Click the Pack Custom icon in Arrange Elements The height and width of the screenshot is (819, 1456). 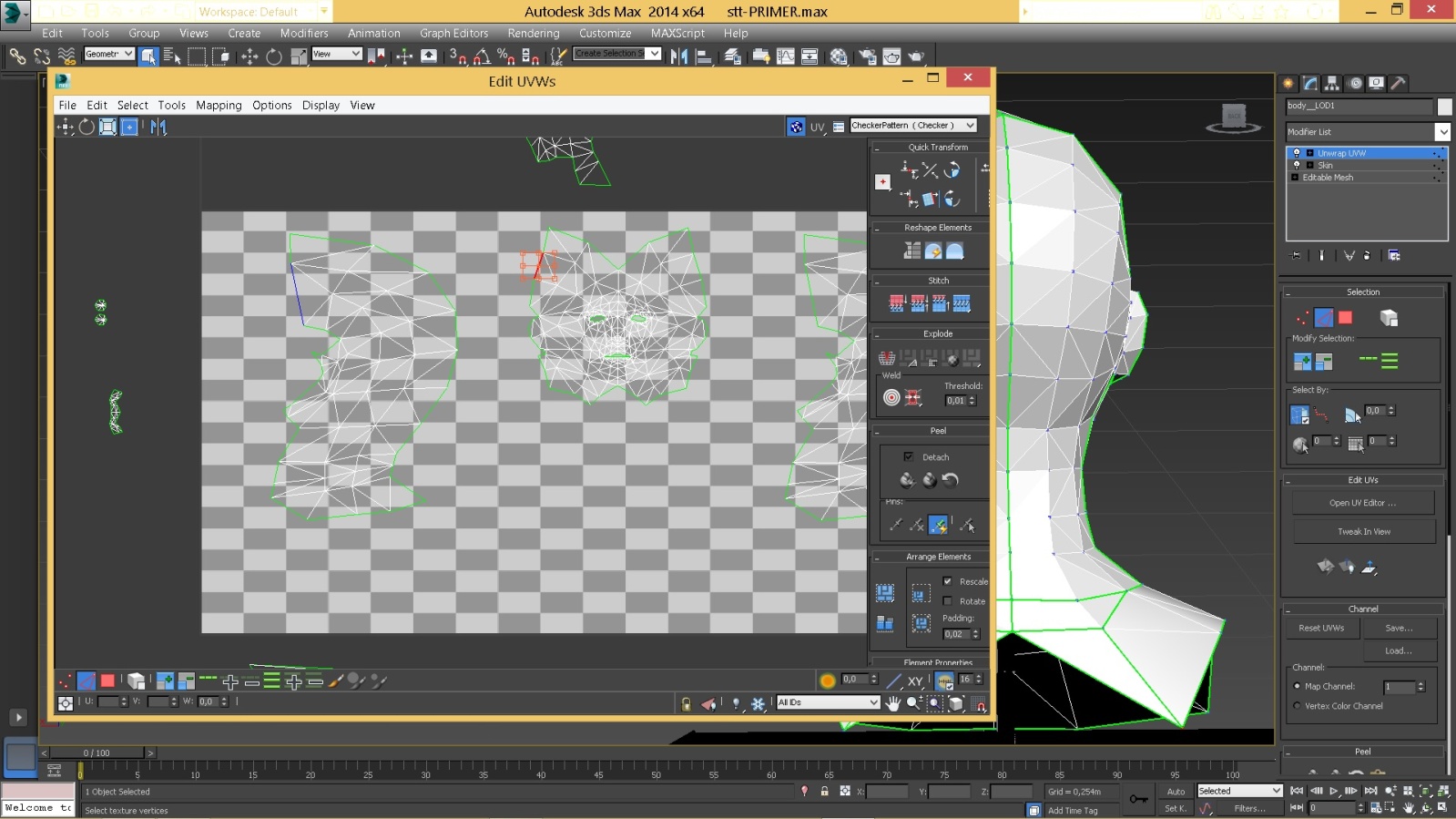(884, 593)
